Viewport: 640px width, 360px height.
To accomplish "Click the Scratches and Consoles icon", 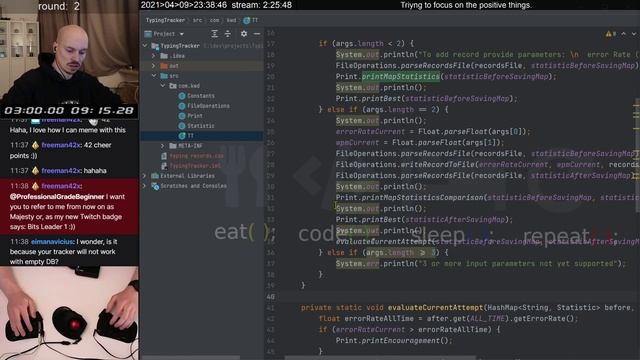I will coord(155,186).
